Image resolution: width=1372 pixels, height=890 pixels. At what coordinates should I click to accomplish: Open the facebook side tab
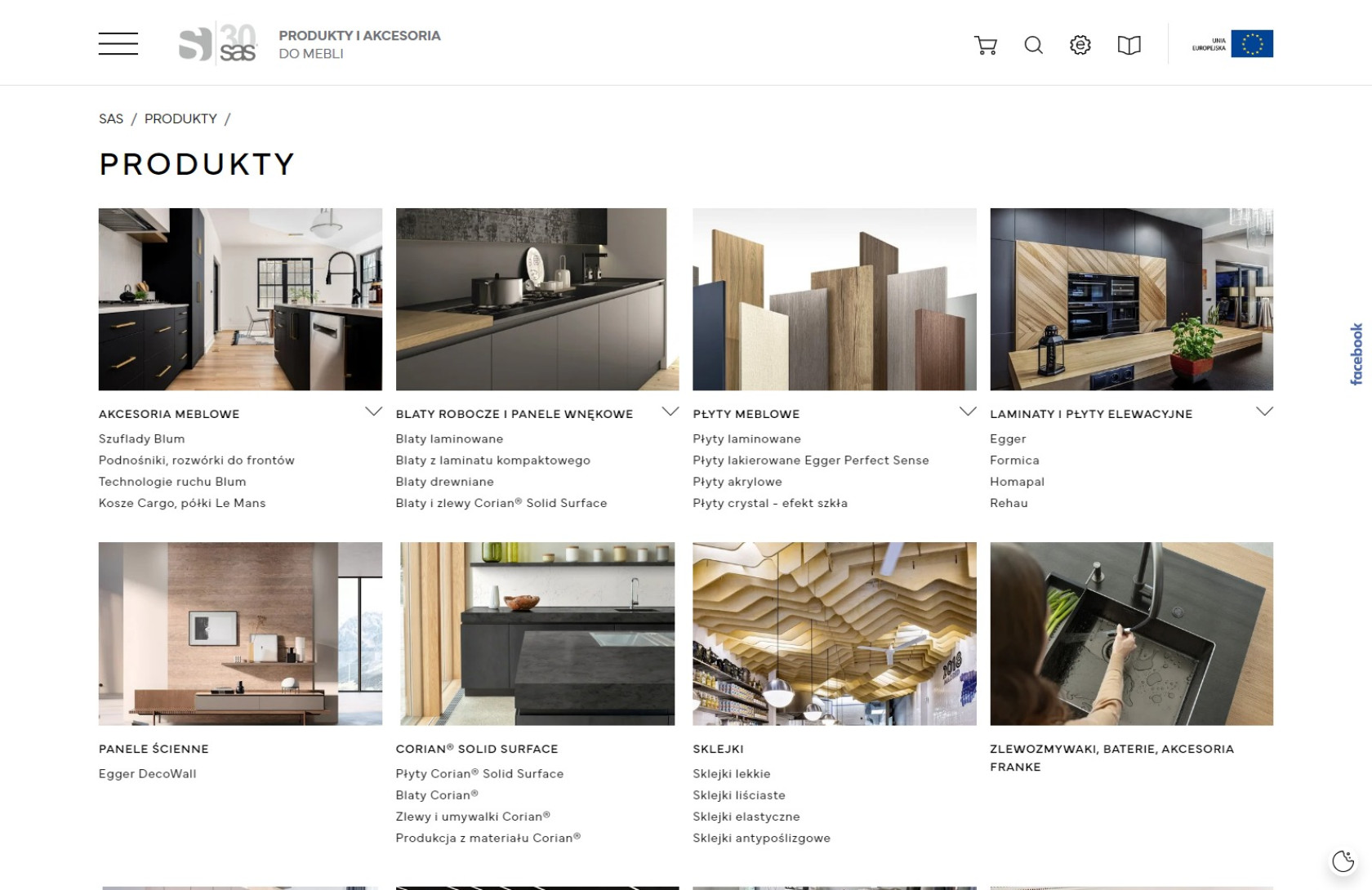[x=1356, y=354]
